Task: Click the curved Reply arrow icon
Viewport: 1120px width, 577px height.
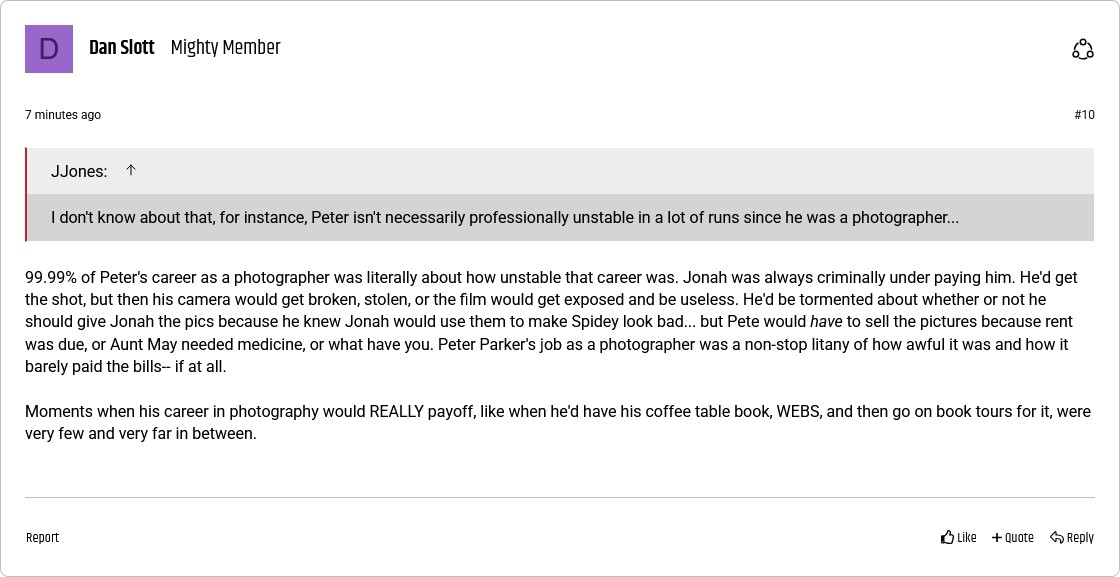Action: tap(1056, 538)
